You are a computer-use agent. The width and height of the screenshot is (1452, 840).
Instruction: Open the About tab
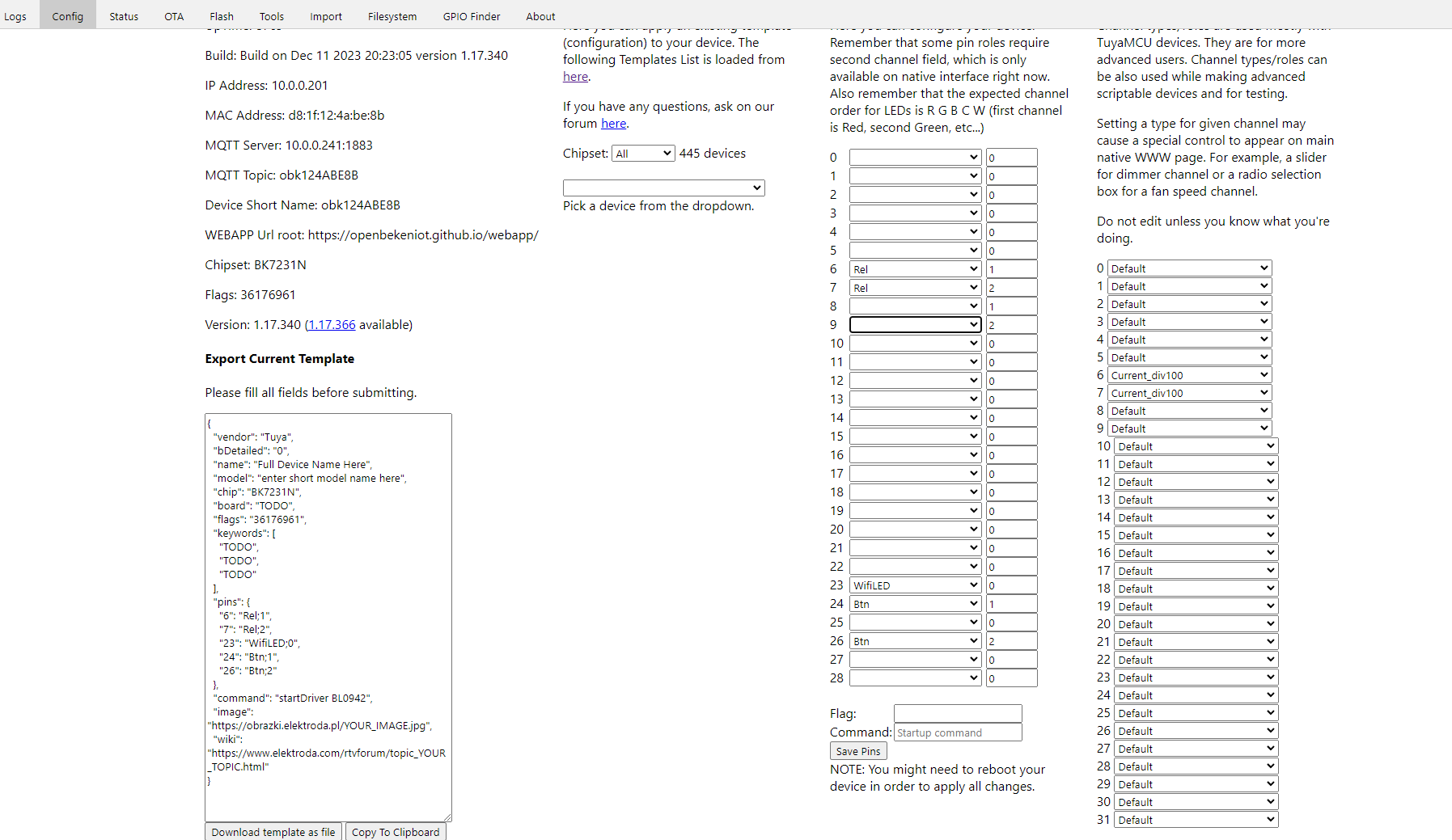coord(540,16)
